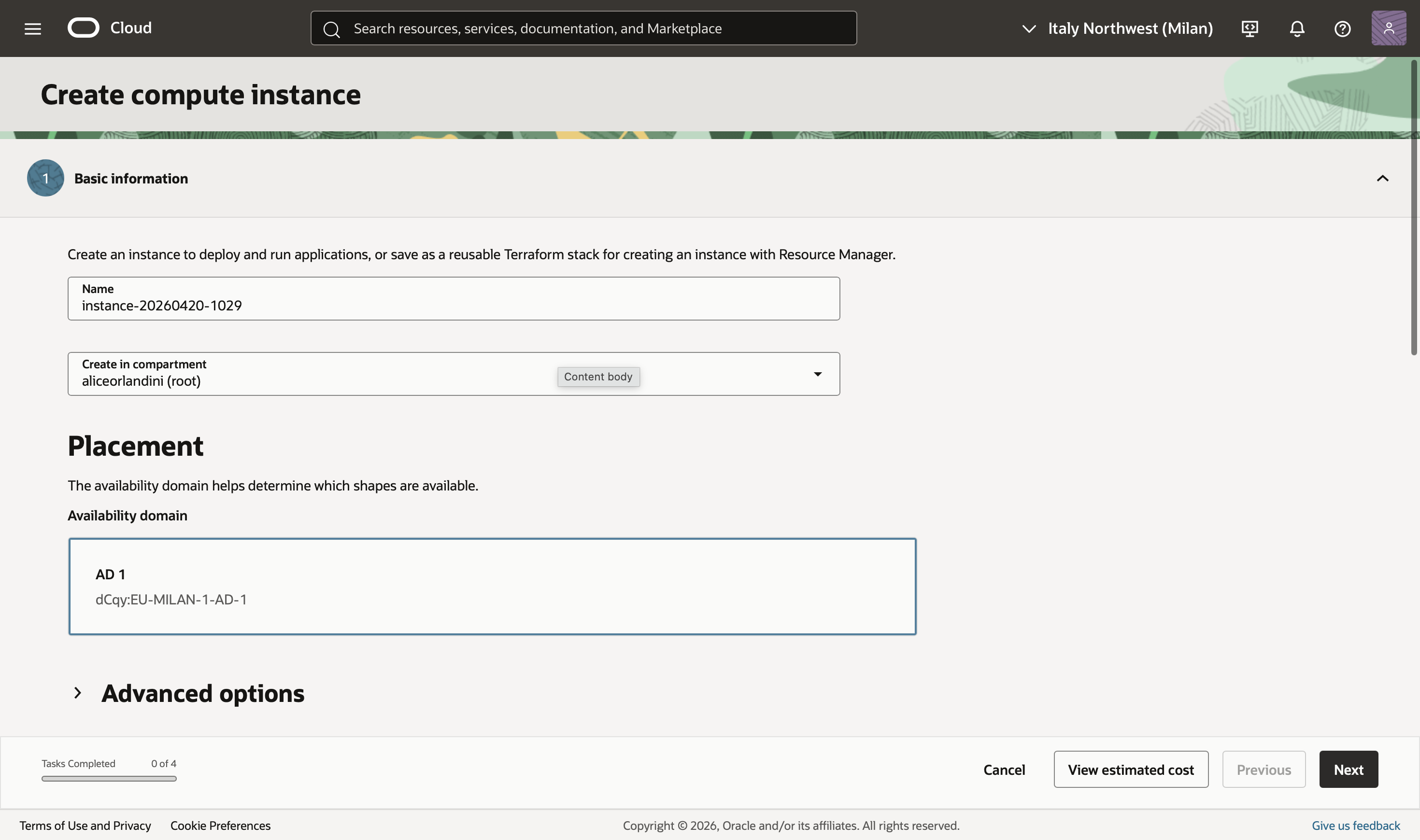Cancel the instance creation
Viewport: 1420px width, 840px height.
tap(1004, 769)
